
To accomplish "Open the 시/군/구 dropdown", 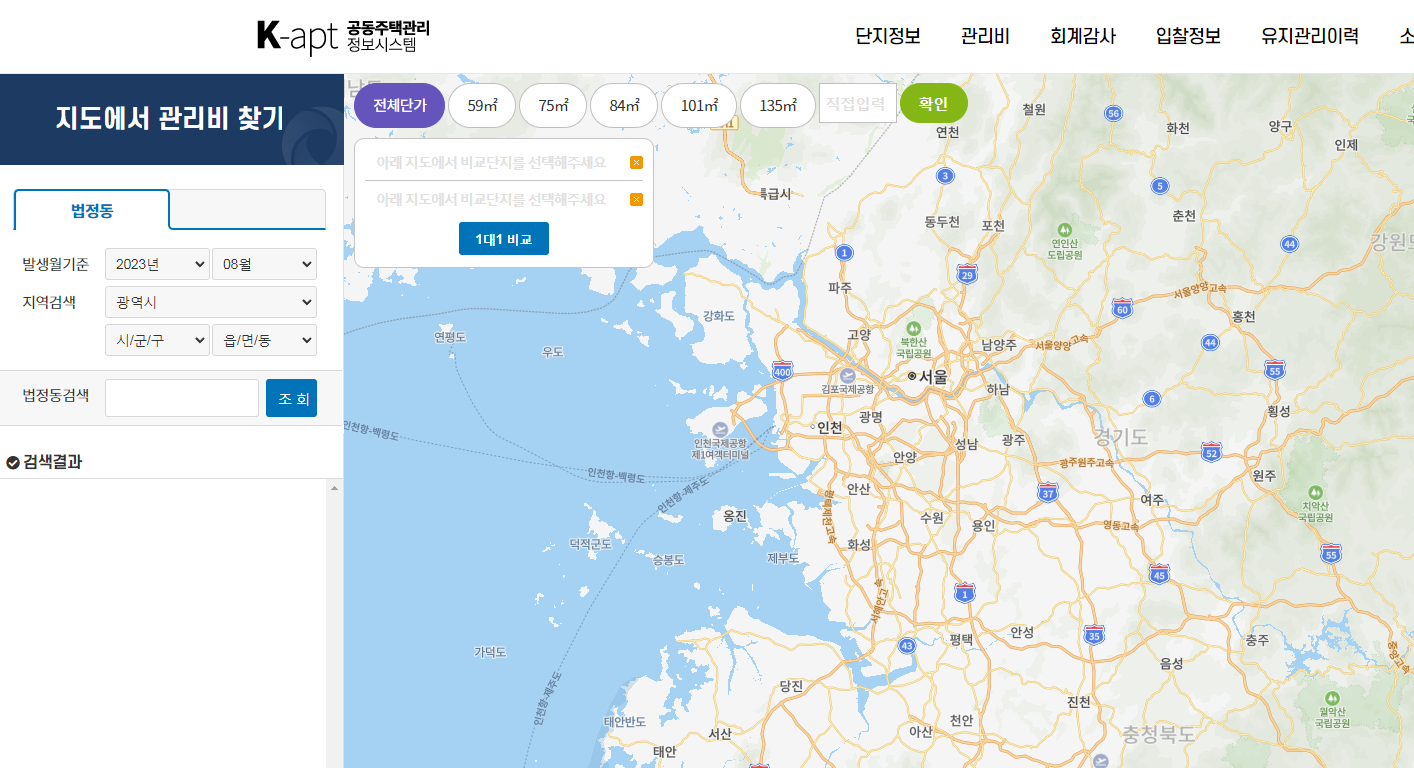I will click(157, 340).
